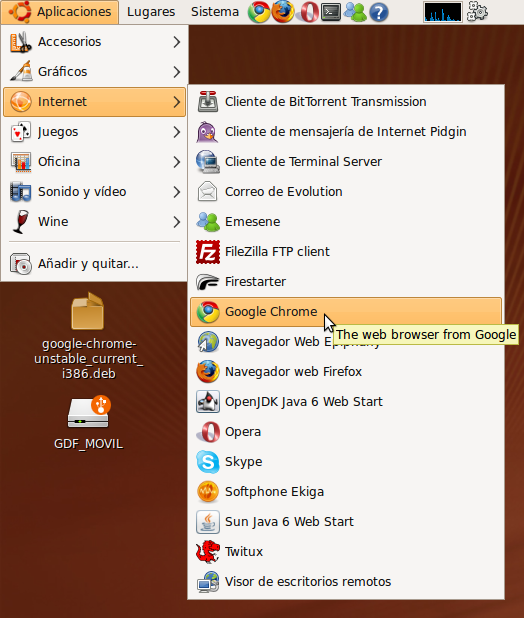Click 'Visor de escritorios remotos' text
Screen dimensions: 524x618
(308, 582)
